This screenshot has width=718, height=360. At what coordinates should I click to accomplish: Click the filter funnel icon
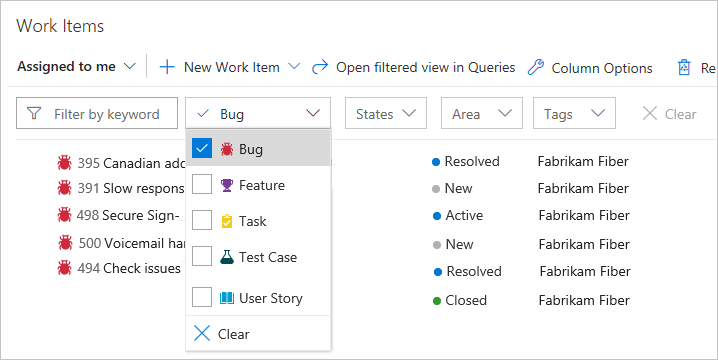click(34, 113)
